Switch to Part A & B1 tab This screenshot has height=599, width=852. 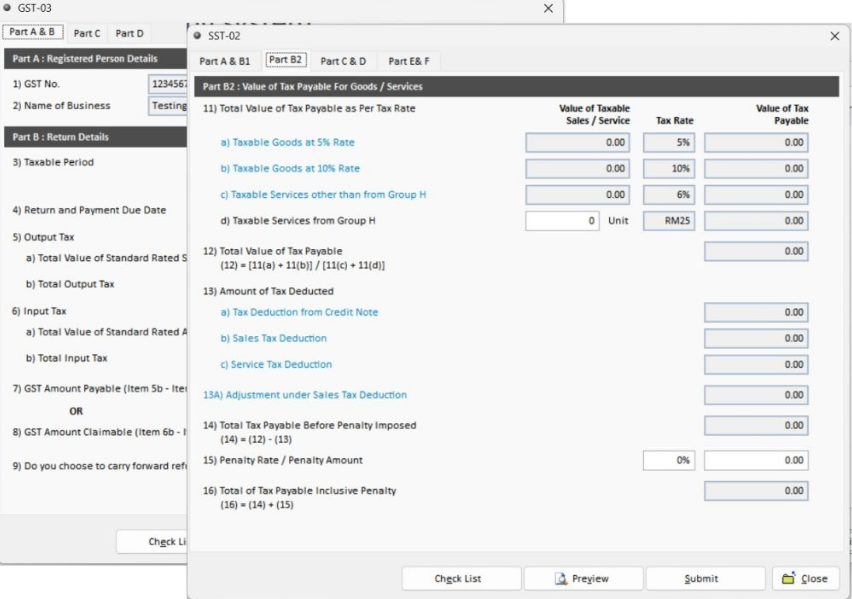pyautogui.click(x=225, y=61)
